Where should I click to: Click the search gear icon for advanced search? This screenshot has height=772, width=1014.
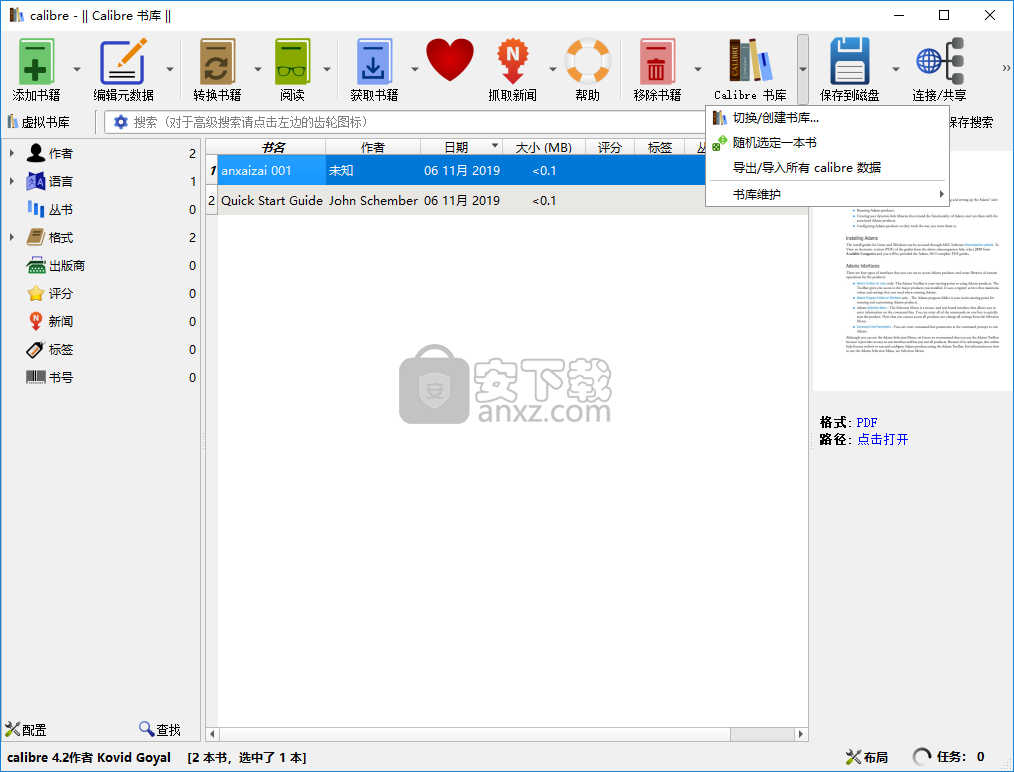[x=120, y=122]
